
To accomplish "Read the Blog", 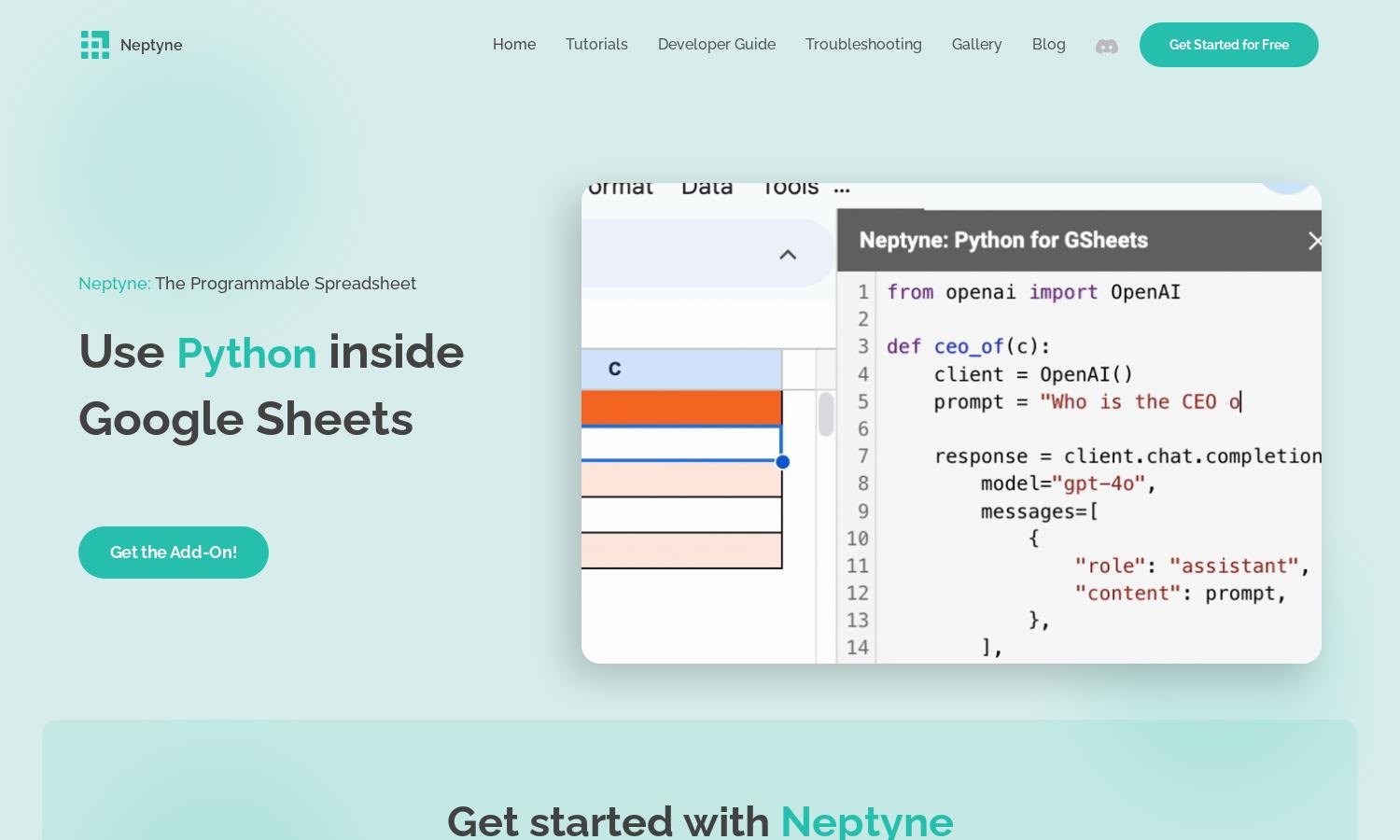I will click(1048, 44).
